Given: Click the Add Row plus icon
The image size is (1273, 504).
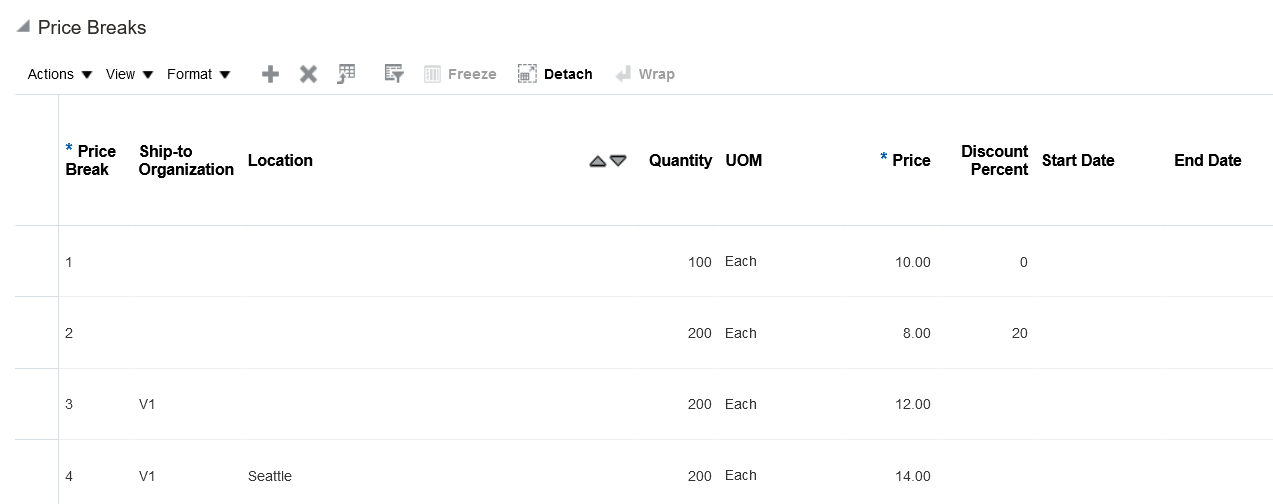Looking at the screenshot, I should (x=270, y=74).
